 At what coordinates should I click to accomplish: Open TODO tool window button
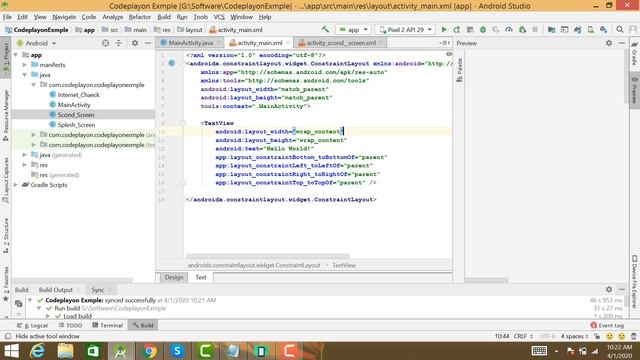[x=70, y=325]
